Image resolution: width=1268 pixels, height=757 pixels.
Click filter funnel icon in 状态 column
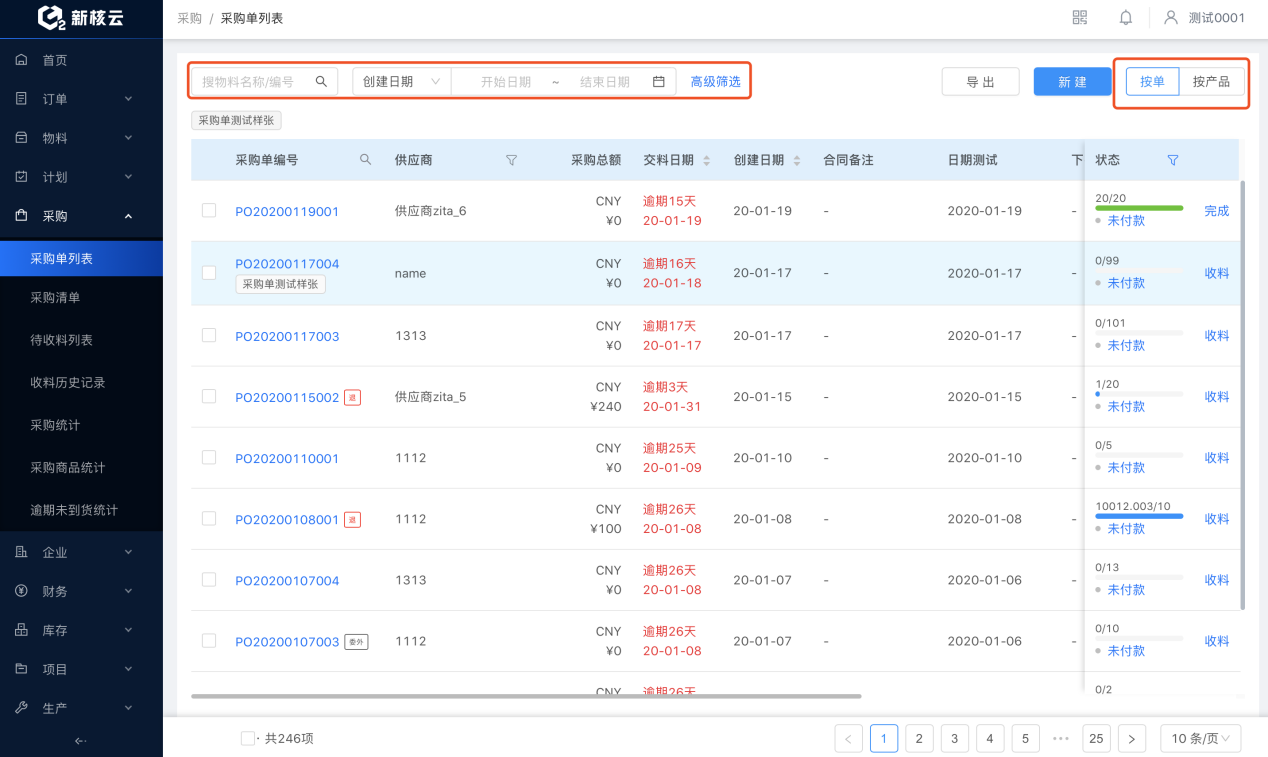click(x=1173, y=160)
